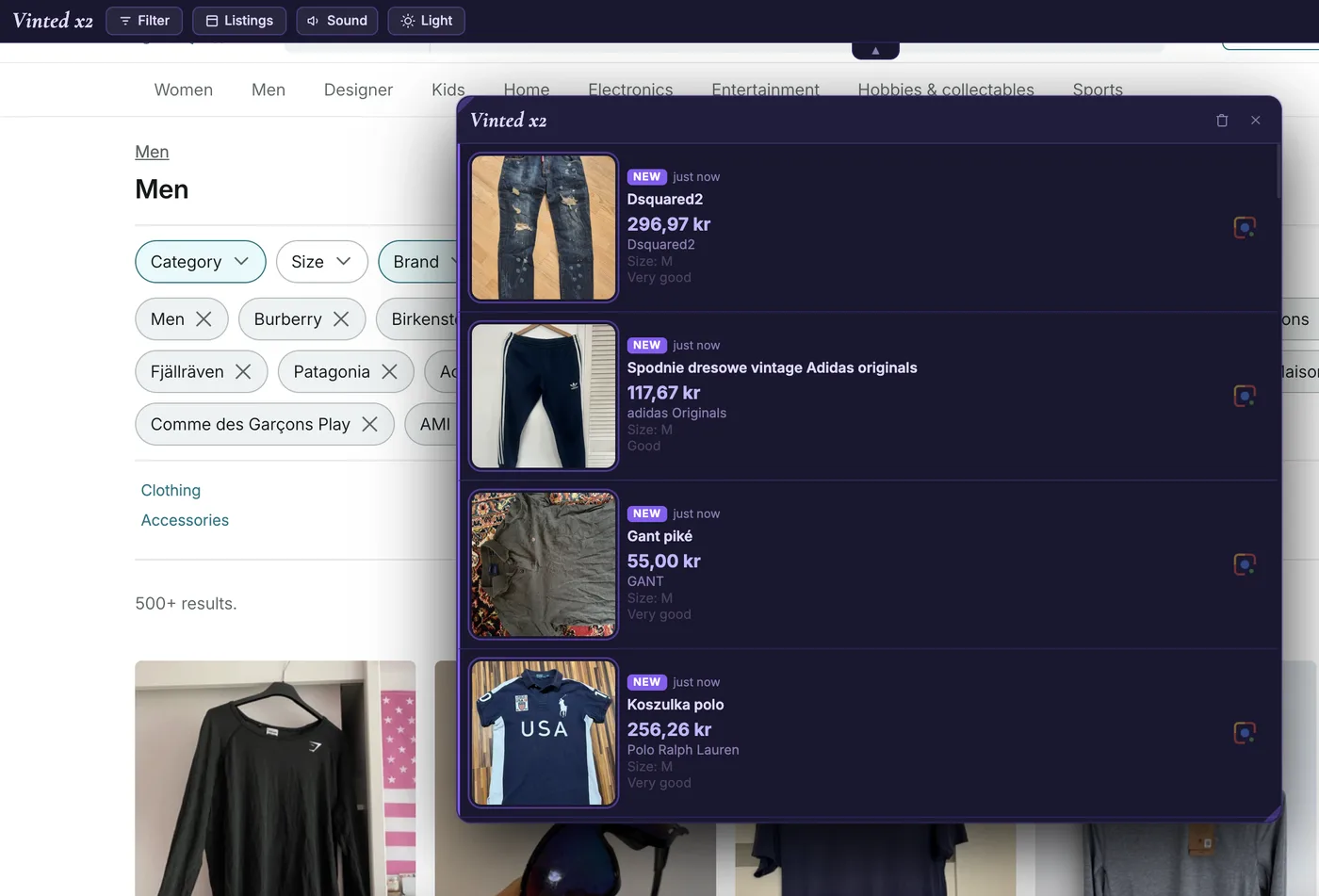Clear listings with the trash icon
Viewport: 1319px width, 896px height.
click(x=1222, y=121)
